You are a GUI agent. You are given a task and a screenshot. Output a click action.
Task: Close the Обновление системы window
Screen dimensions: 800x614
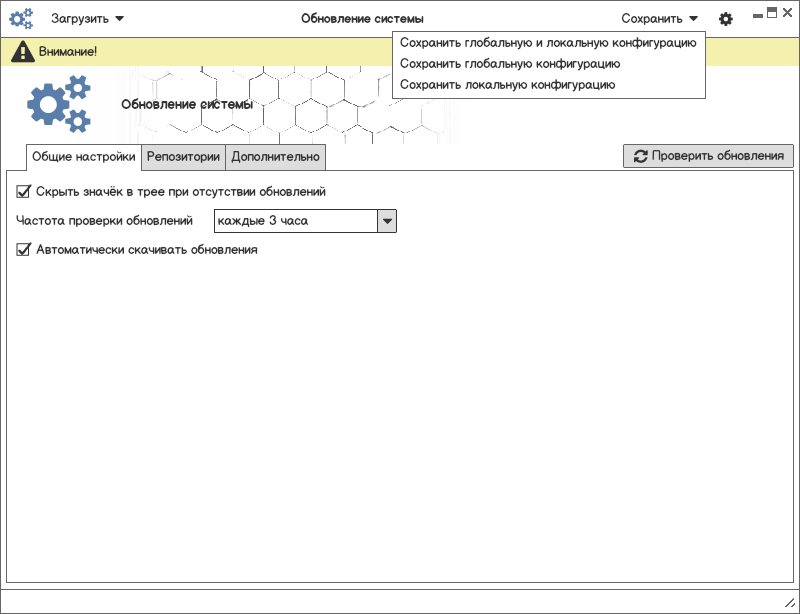click(x=787, y=13)
